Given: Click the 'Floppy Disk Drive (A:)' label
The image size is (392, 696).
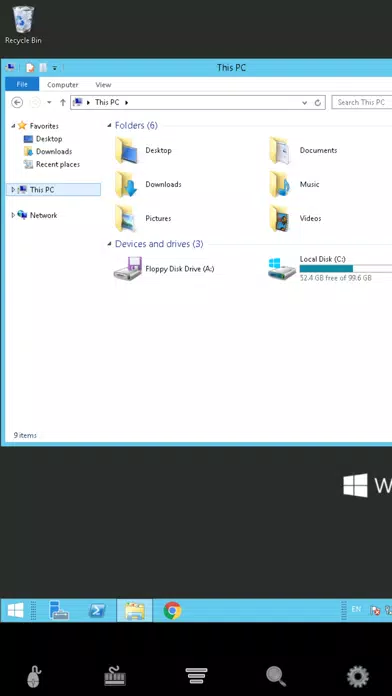Looking at the screenshot, I should pos(180,269).
